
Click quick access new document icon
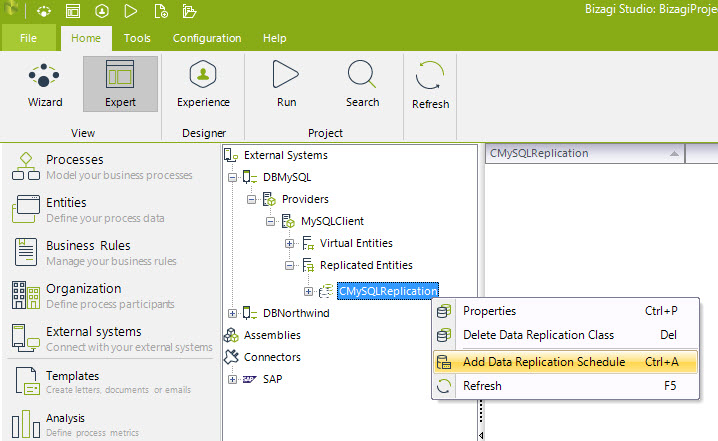tap(161, 11)
